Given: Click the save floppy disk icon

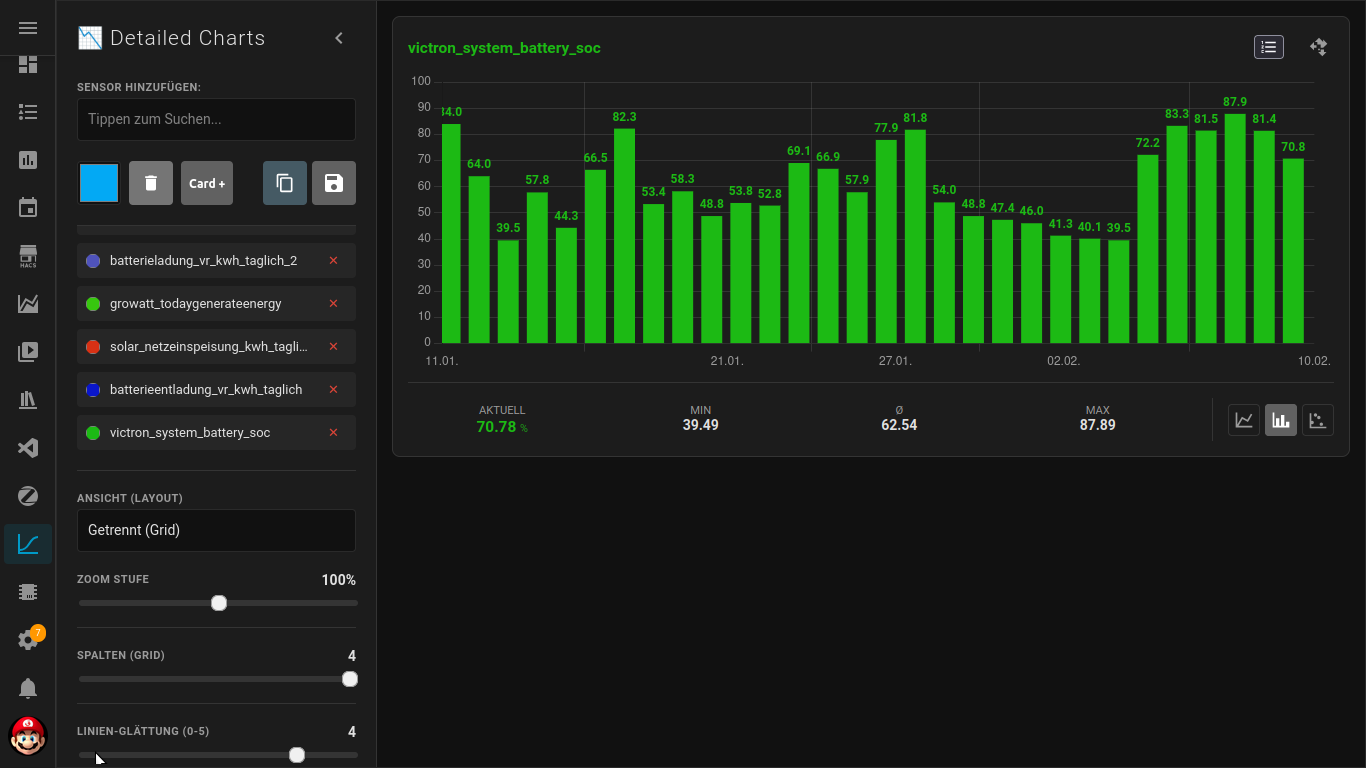Looking at the screenshot, I should [334, 183].
